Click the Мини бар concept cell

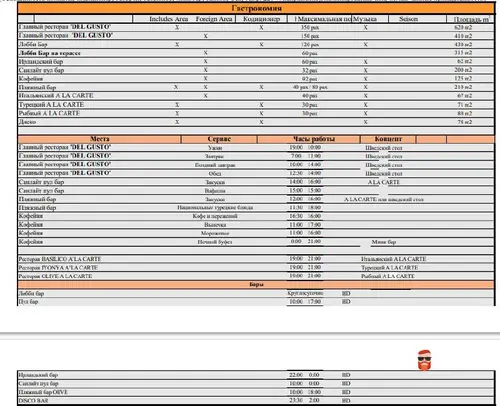coord(384,242)
